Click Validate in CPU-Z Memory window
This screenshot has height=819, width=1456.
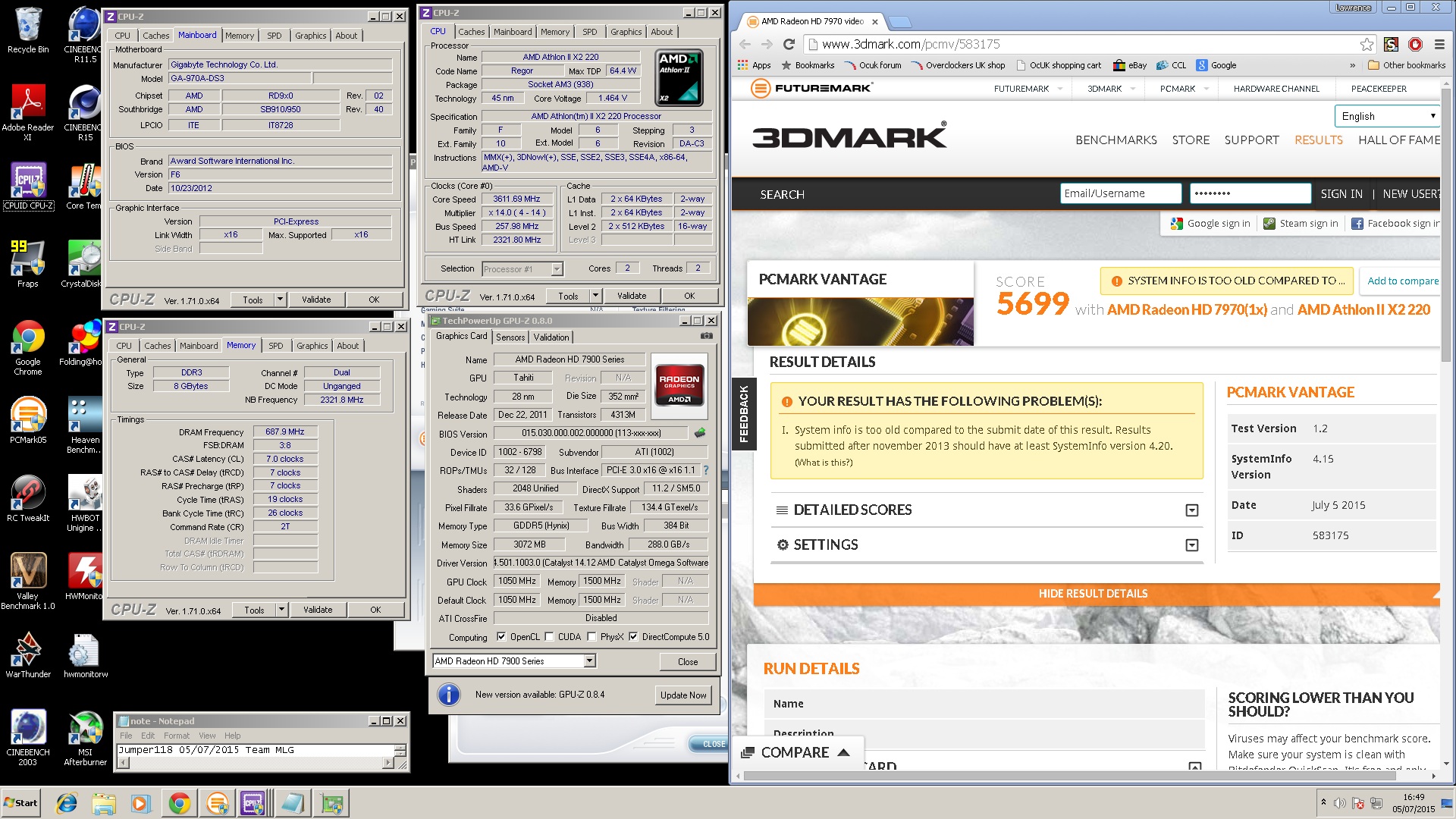318,610
